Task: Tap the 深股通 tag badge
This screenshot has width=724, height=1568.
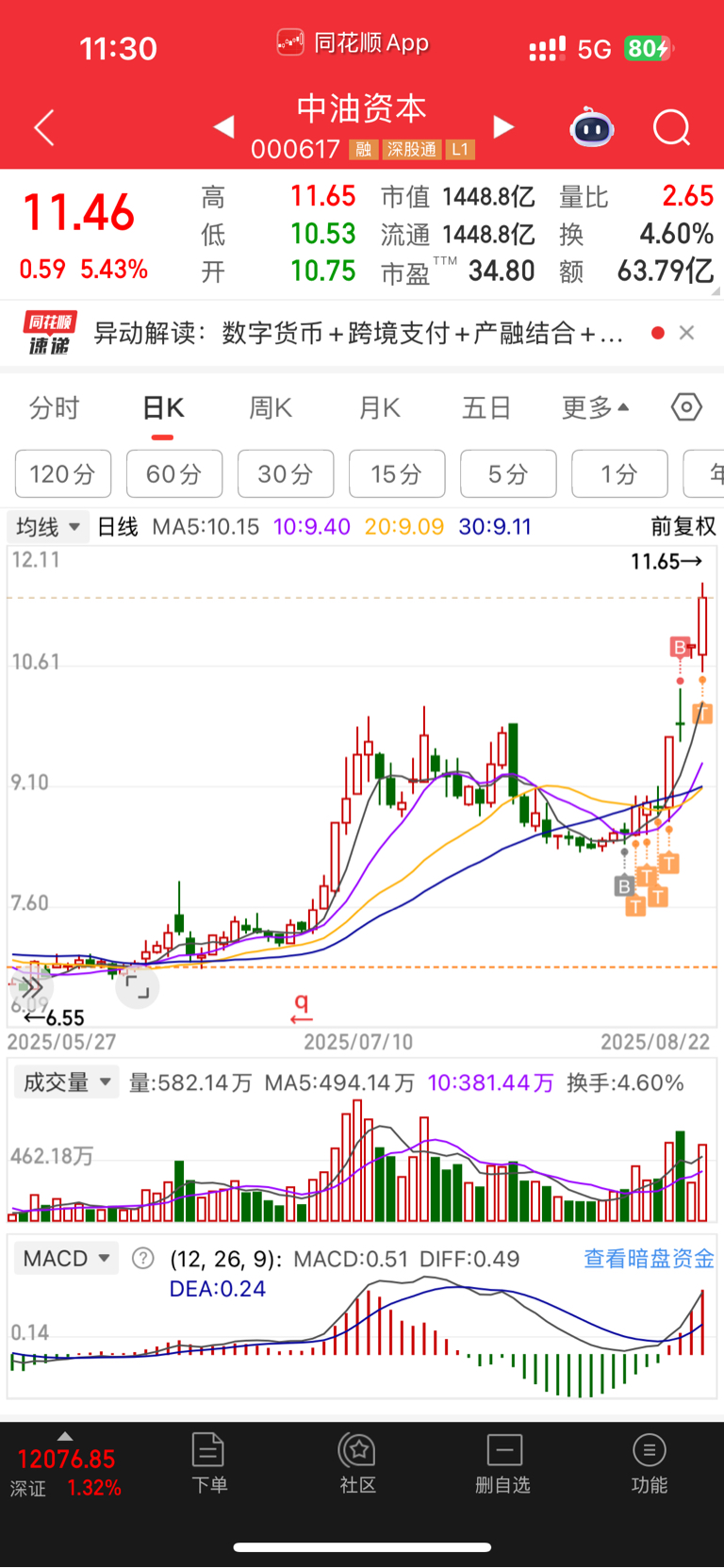Action: (x=412, y=149)
